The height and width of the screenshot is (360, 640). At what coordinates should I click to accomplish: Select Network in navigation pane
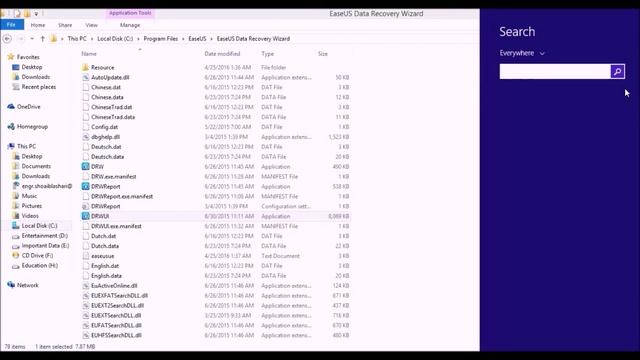point(28,285)
